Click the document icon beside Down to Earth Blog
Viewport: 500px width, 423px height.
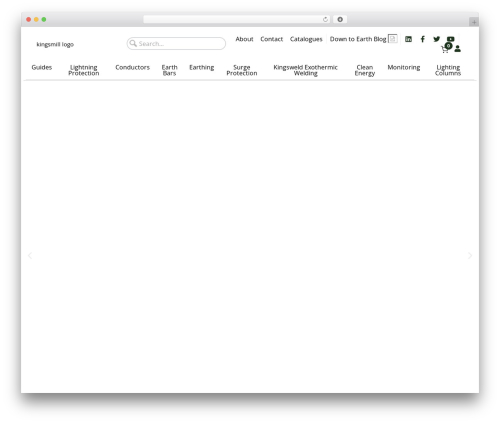pos(393,39)
